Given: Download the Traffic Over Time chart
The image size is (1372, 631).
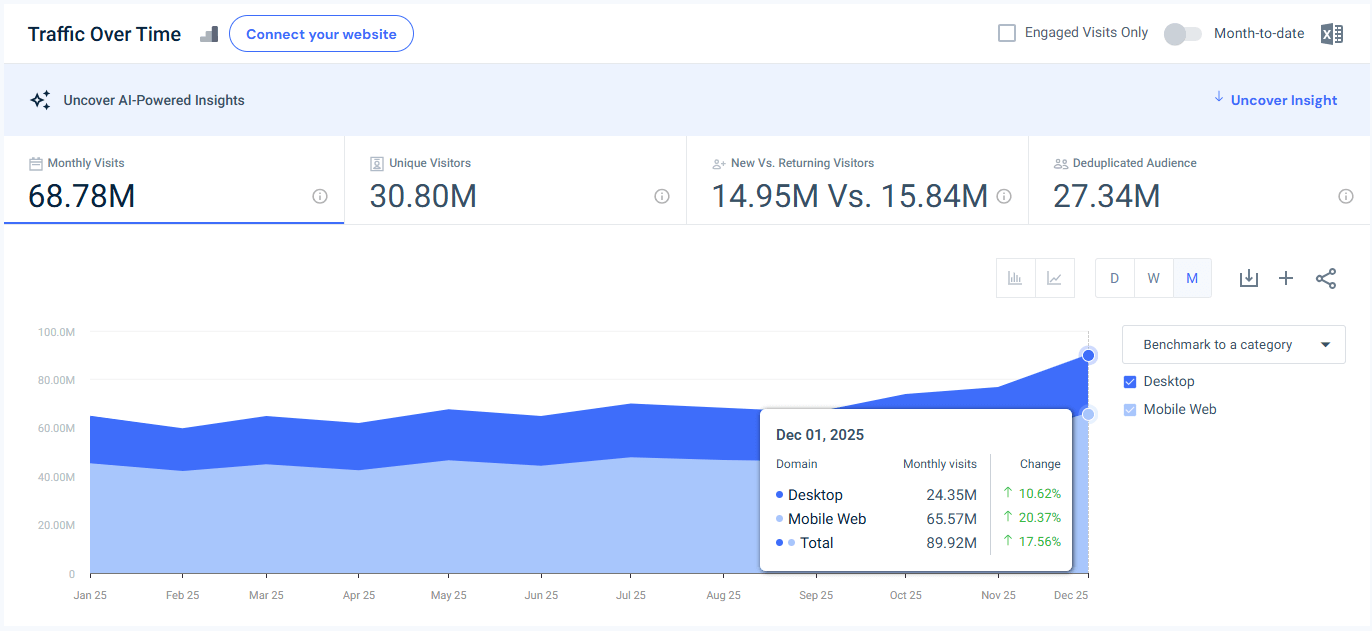Looking at the screenshot, I should click(1248, 278).
